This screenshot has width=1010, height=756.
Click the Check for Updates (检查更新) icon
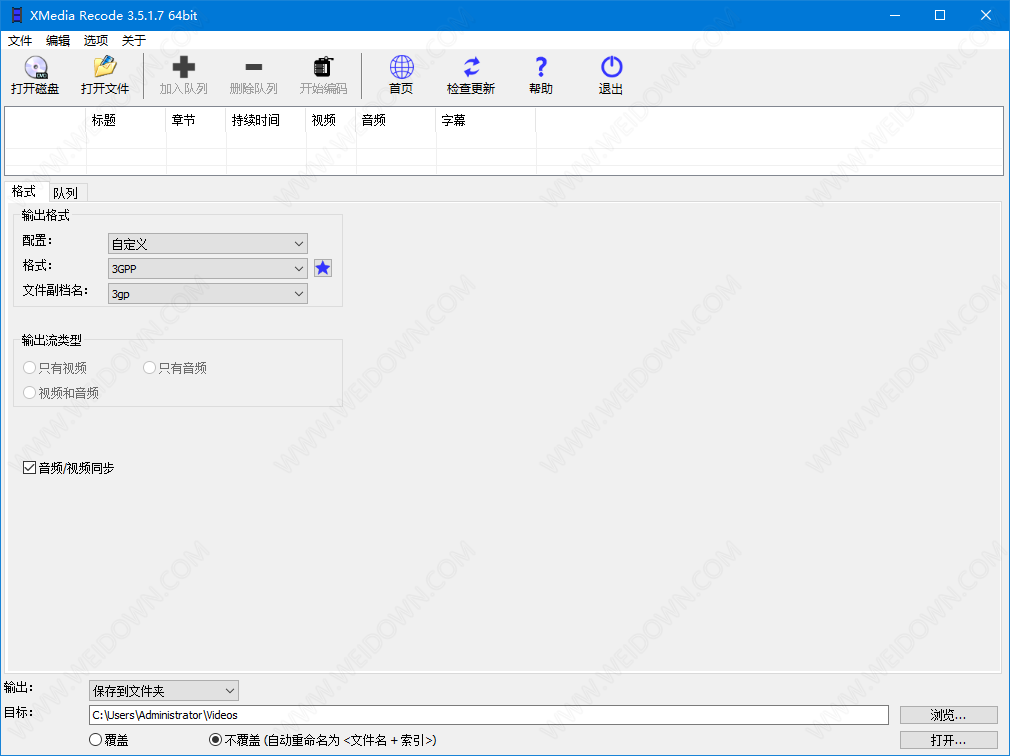pos(471,69)
